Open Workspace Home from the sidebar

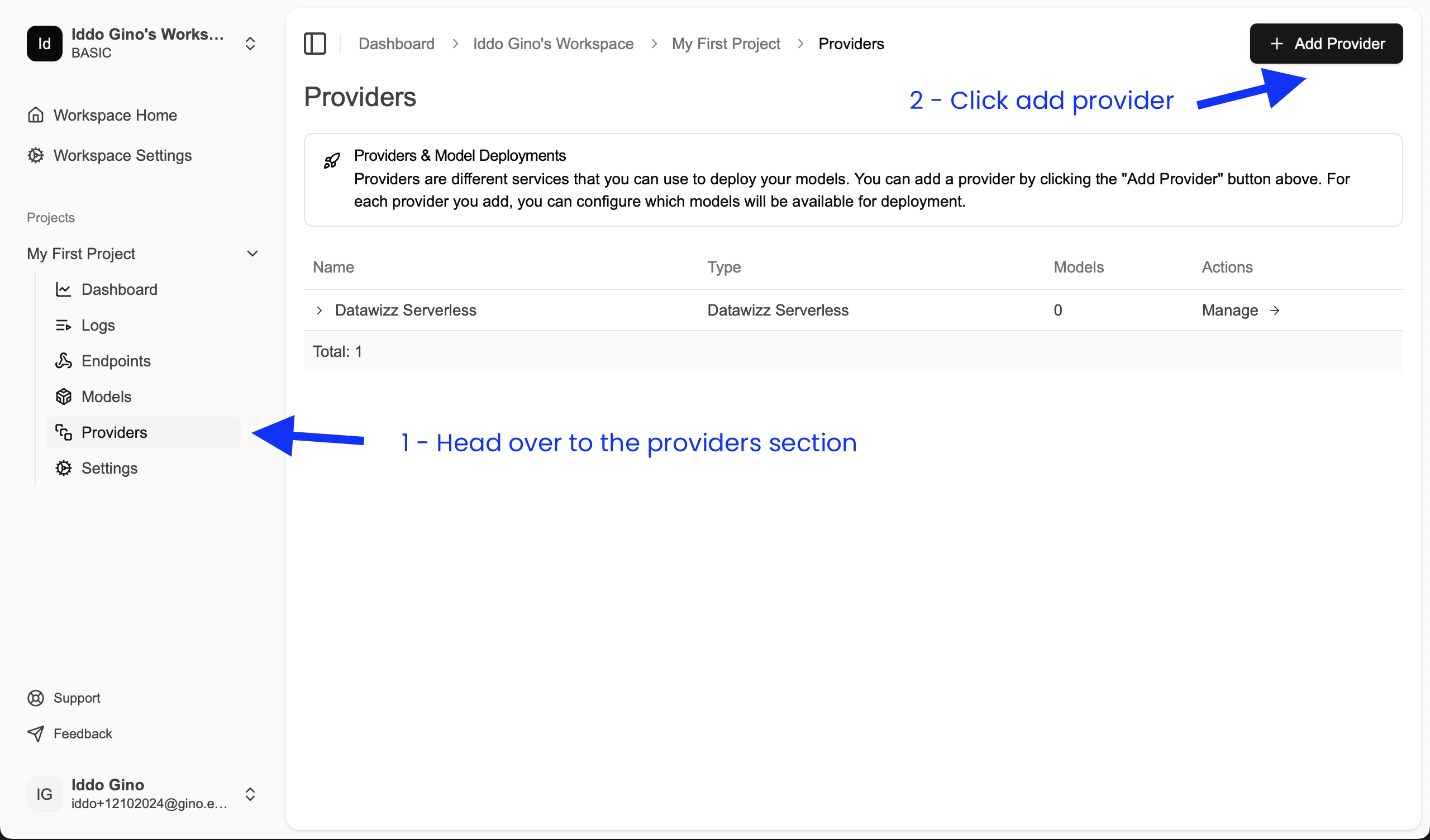pyautogui.click(x=115, y=115)
